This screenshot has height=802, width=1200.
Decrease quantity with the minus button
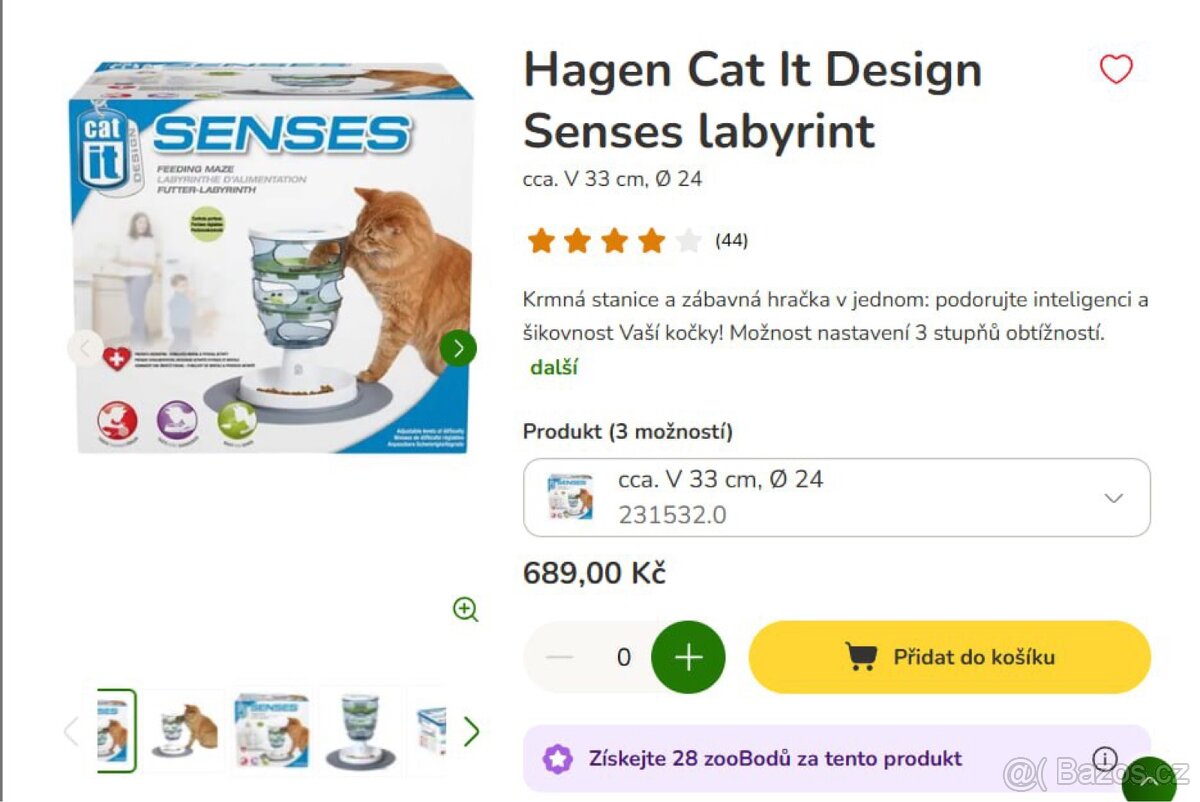pos(560,657)
